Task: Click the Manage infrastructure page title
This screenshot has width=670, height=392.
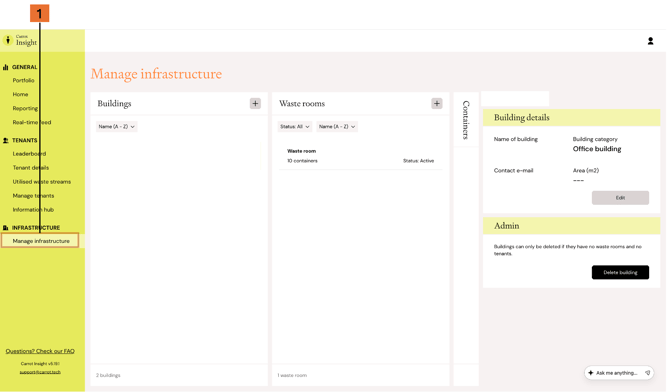Action: [156, 74]
